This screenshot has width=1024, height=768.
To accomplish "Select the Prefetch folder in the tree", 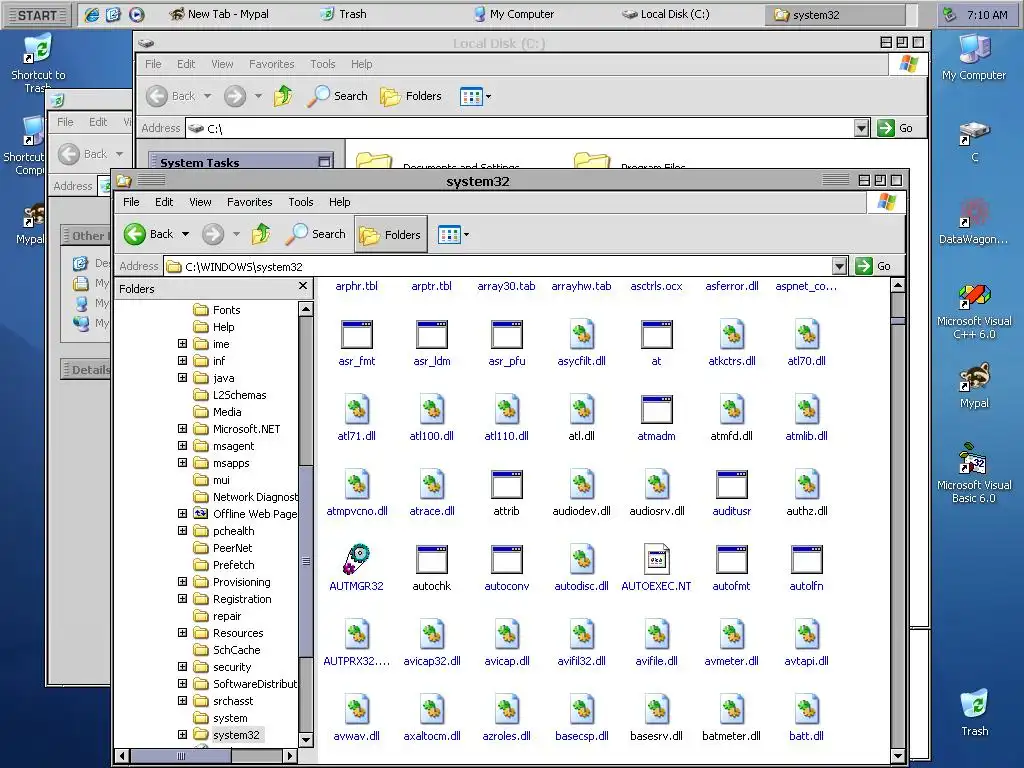I will click(224, 565).
